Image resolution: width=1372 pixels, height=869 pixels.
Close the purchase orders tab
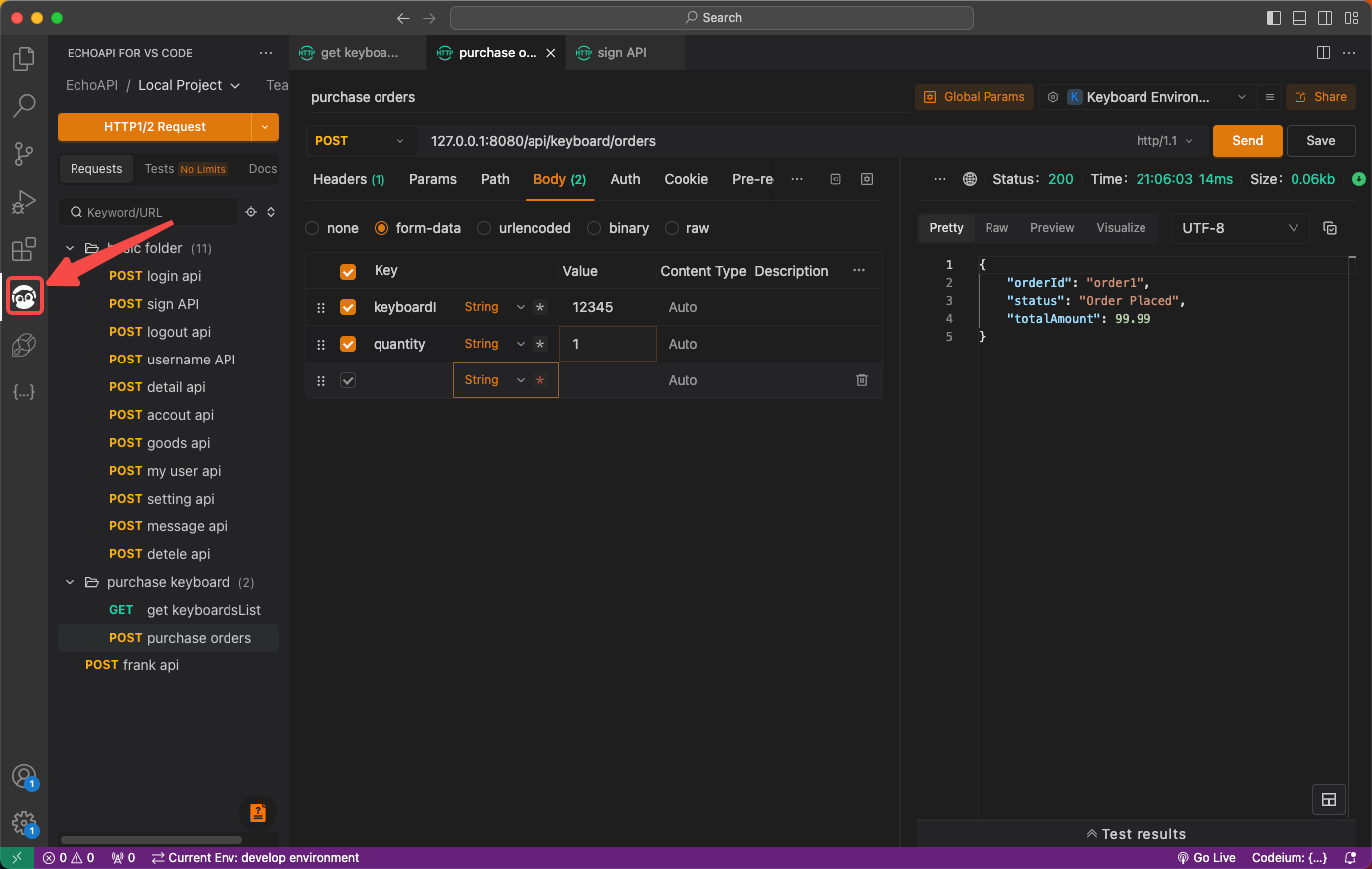[551, 53]
